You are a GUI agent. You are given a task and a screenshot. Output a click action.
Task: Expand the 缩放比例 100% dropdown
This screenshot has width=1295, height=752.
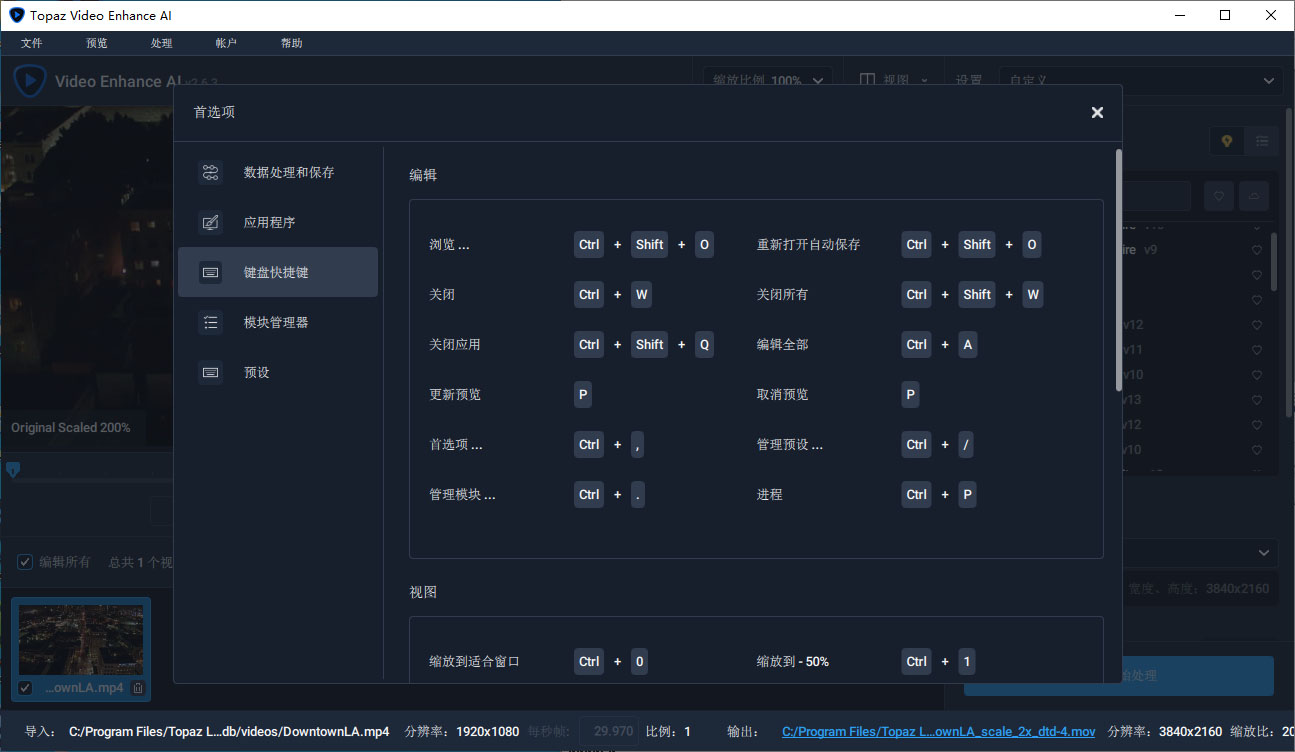(768, 80)
